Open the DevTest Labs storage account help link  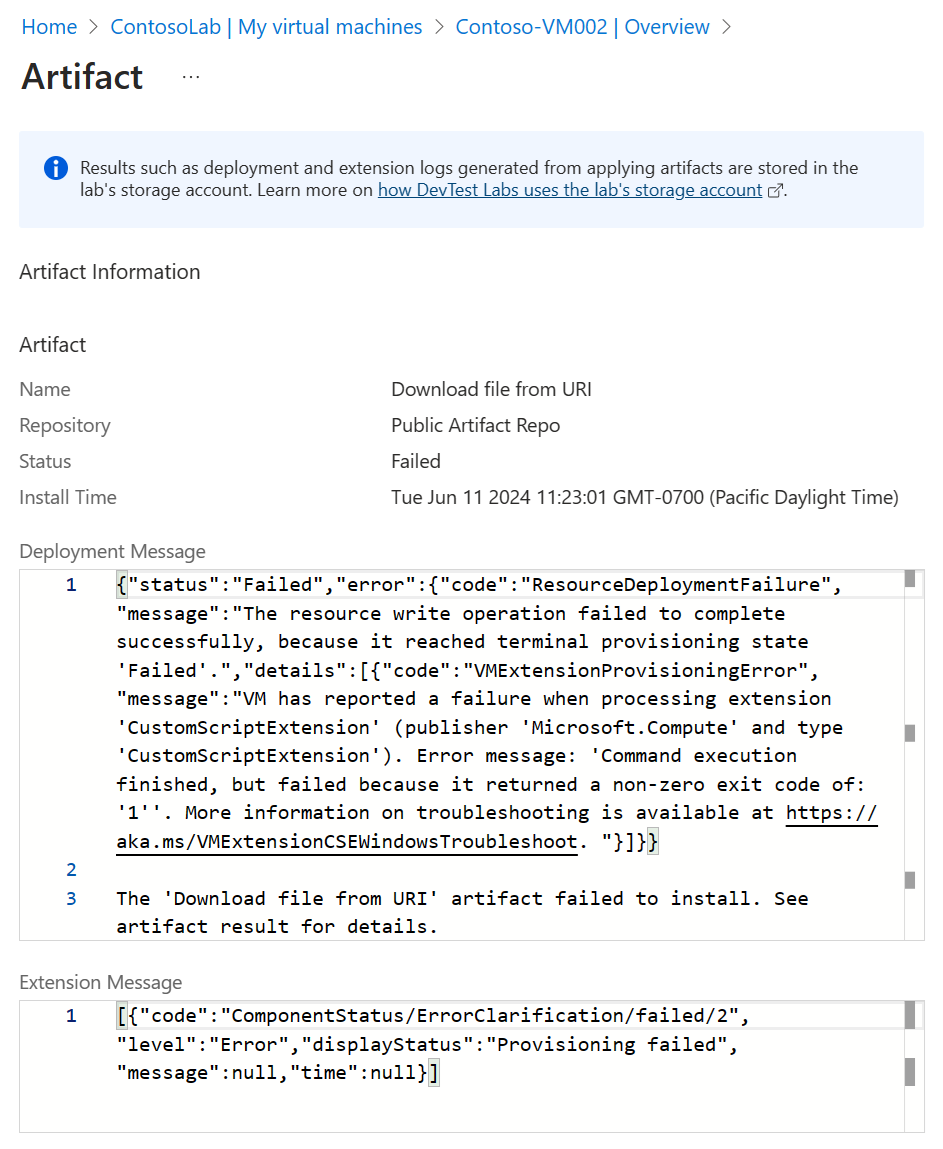tap(569, 190)
